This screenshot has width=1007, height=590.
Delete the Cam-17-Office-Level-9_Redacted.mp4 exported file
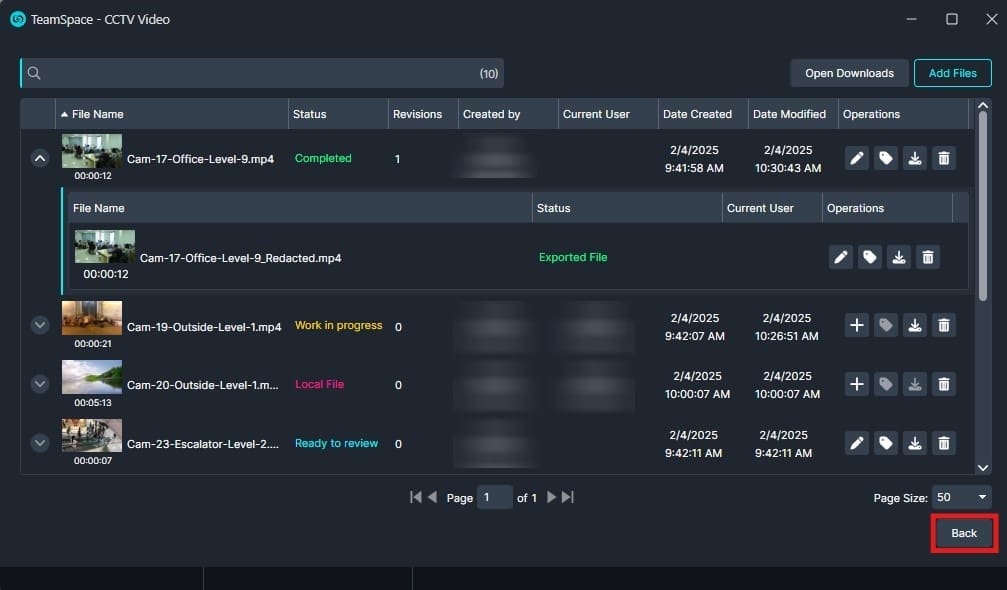click(928, 257)
